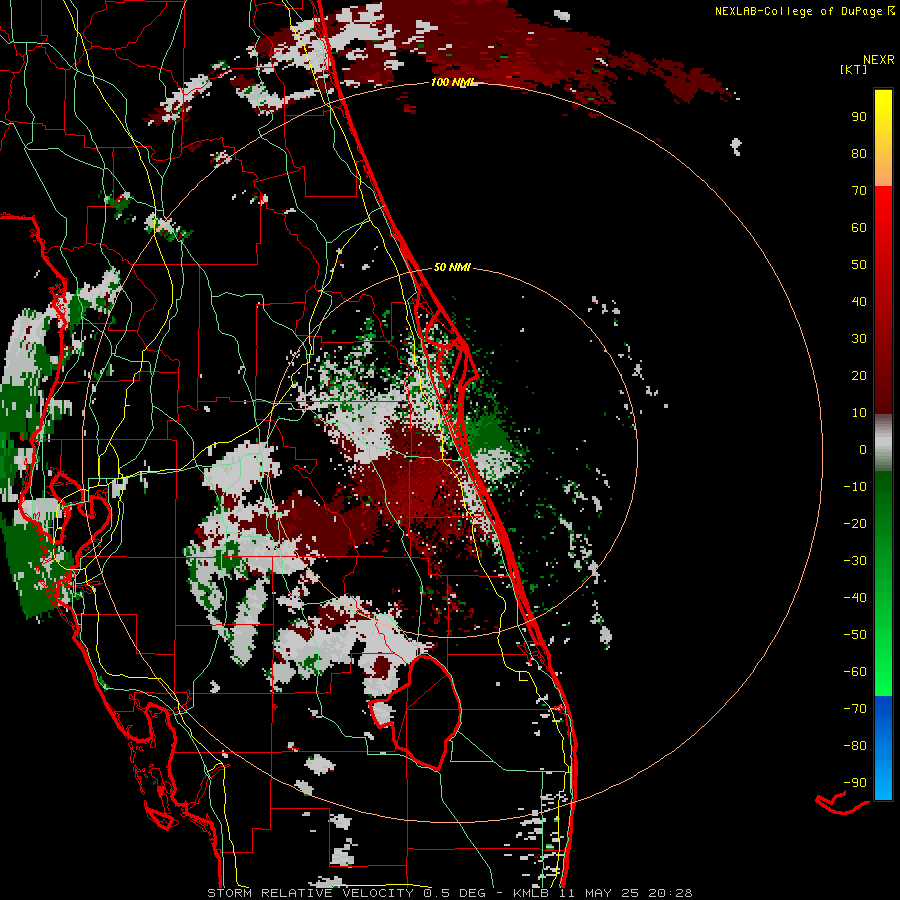900x900 pixels.
Task: Click the 90 knot label on scale
Action: (x=859, y=117)
